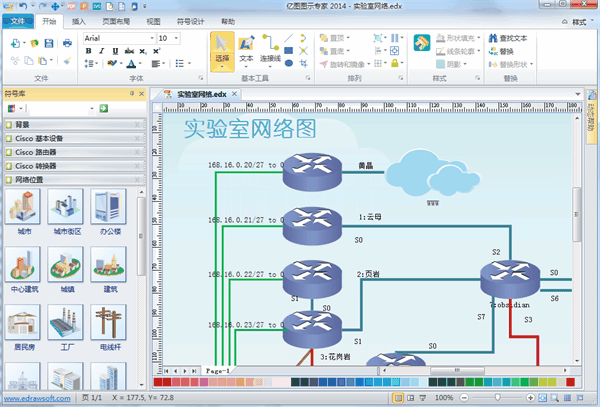This screenshot has height=407, width=600.
Task: Click the canvas horizontal scrollbar thumb
Action: [x=457, y=370]
